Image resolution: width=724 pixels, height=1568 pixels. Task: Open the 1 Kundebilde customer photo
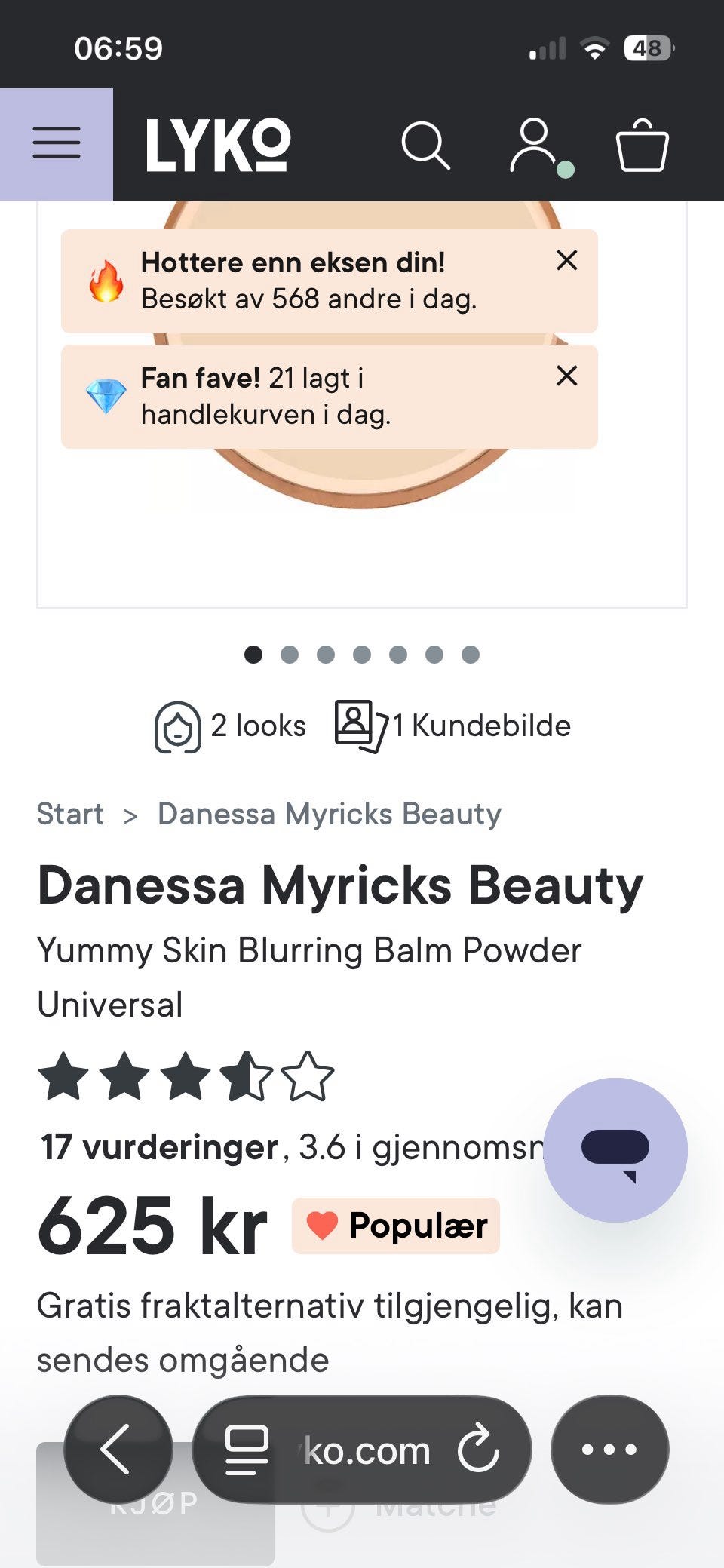pyautogui.click(x=452, y=726)
